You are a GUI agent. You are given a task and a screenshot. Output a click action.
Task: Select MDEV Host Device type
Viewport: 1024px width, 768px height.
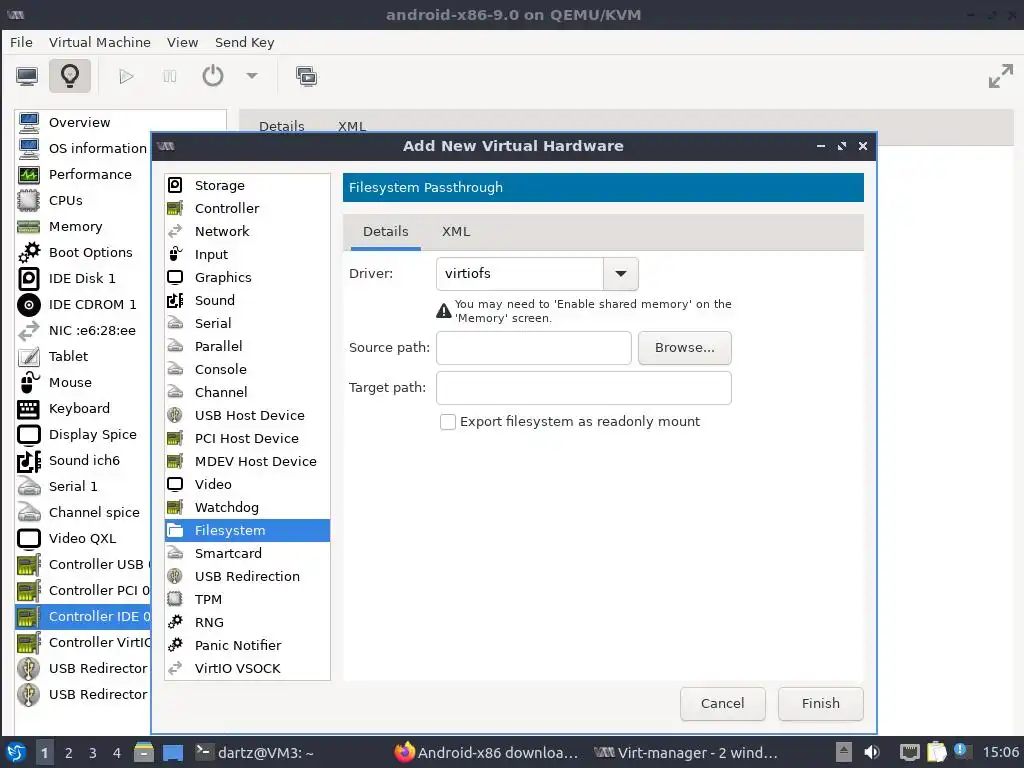[248, 461]
